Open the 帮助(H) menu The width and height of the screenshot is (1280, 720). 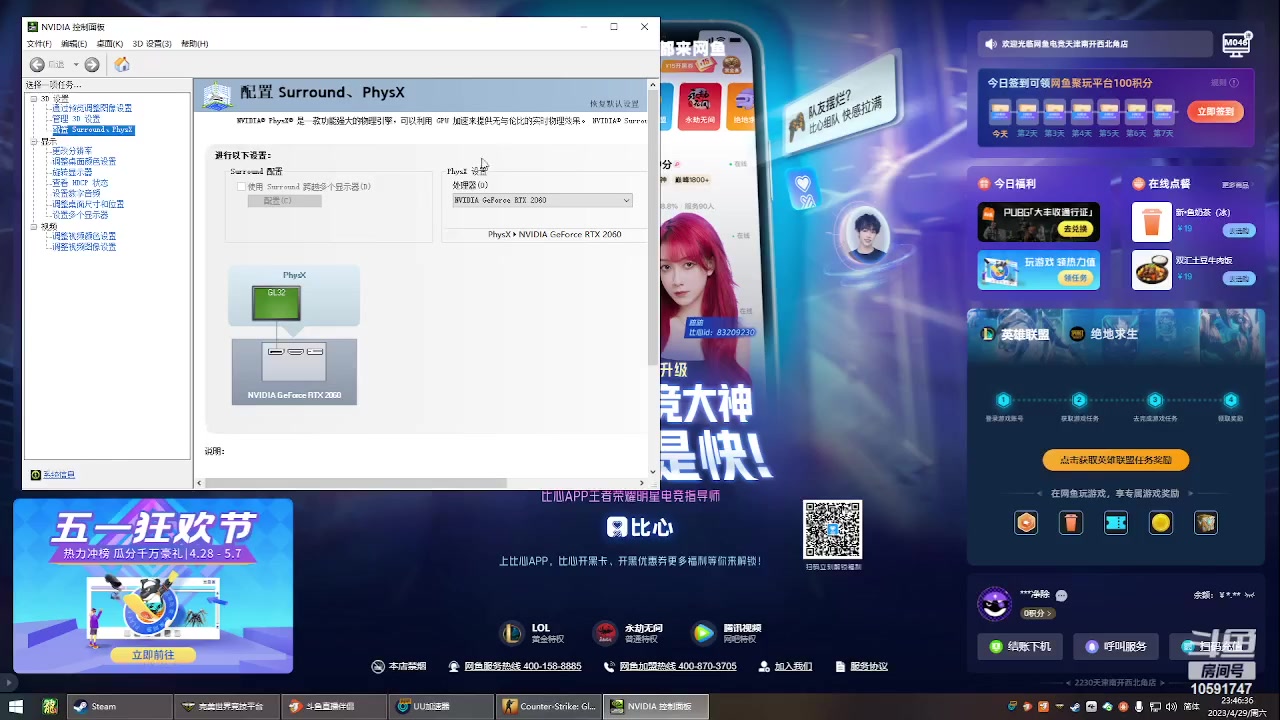195,44
